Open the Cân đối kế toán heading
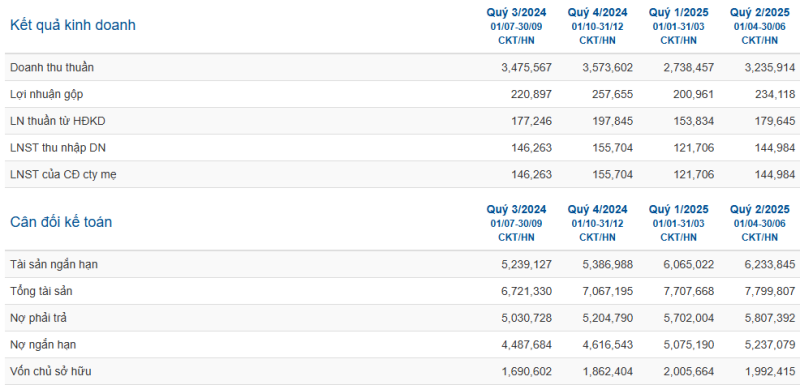The width and height of the screenshot is (800, 385). click(61, 222)
